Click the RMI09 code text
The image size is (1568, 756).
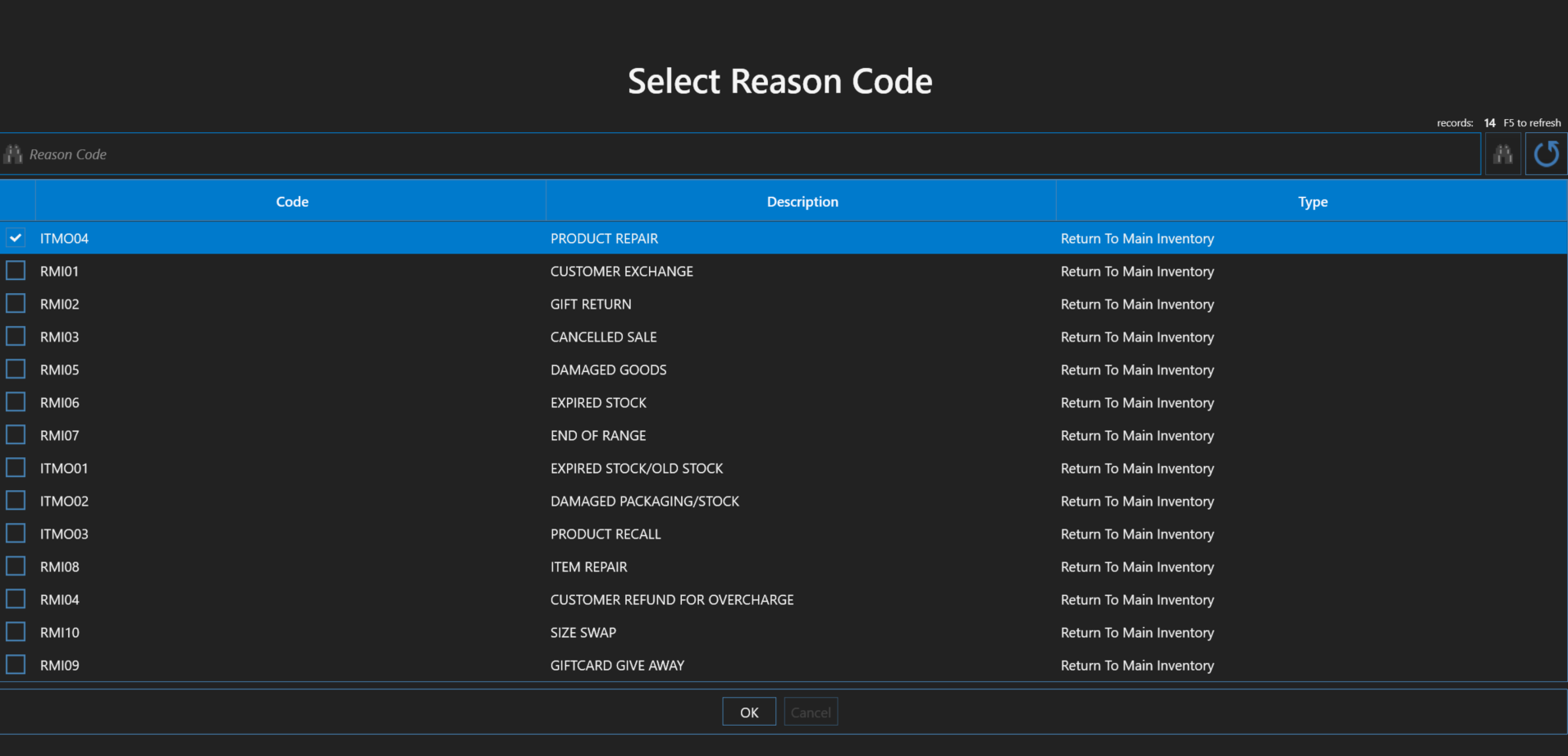60,665
